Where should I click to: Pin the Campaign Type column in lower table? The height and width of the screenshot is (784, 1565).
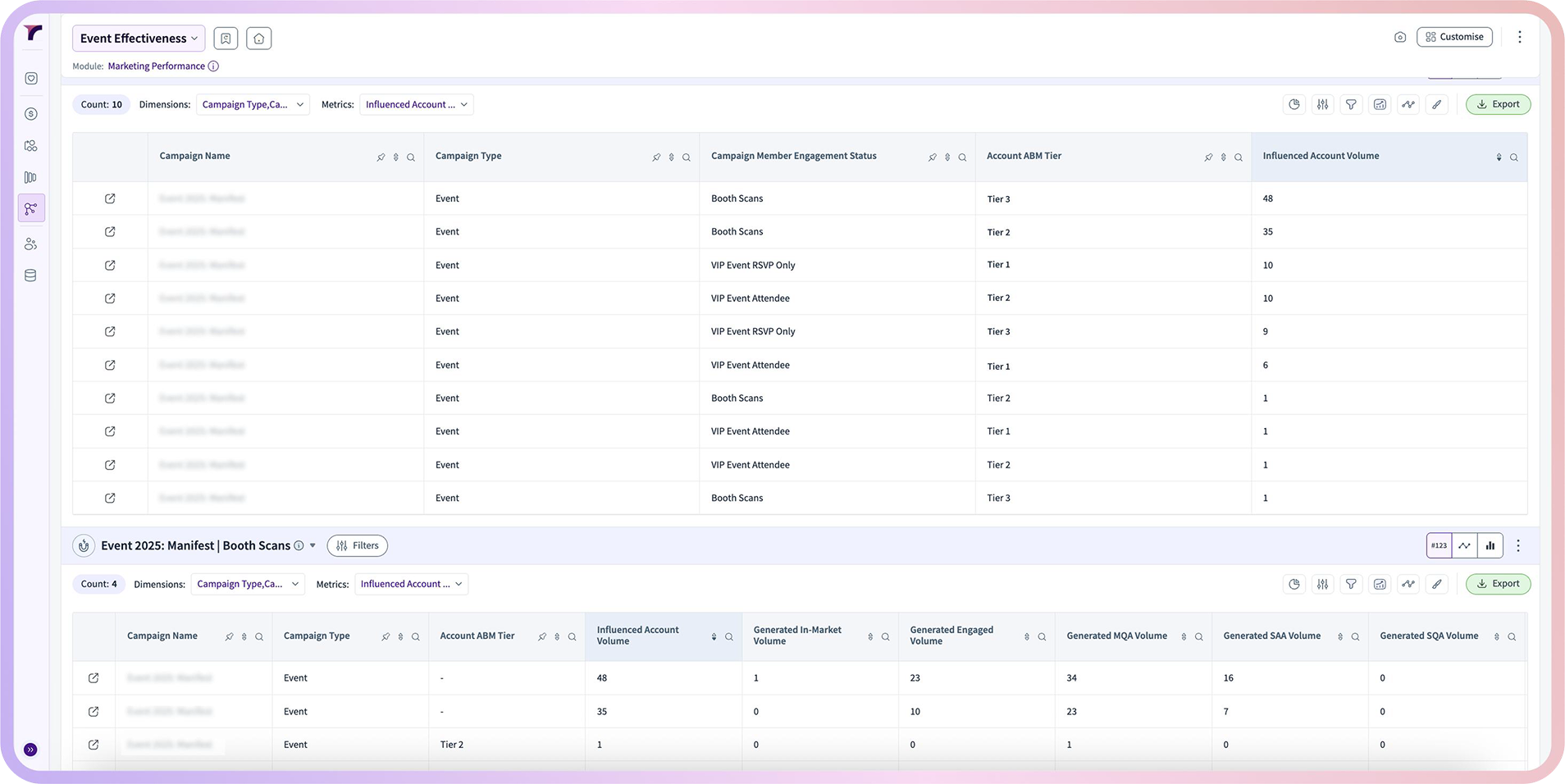[386, 637]
